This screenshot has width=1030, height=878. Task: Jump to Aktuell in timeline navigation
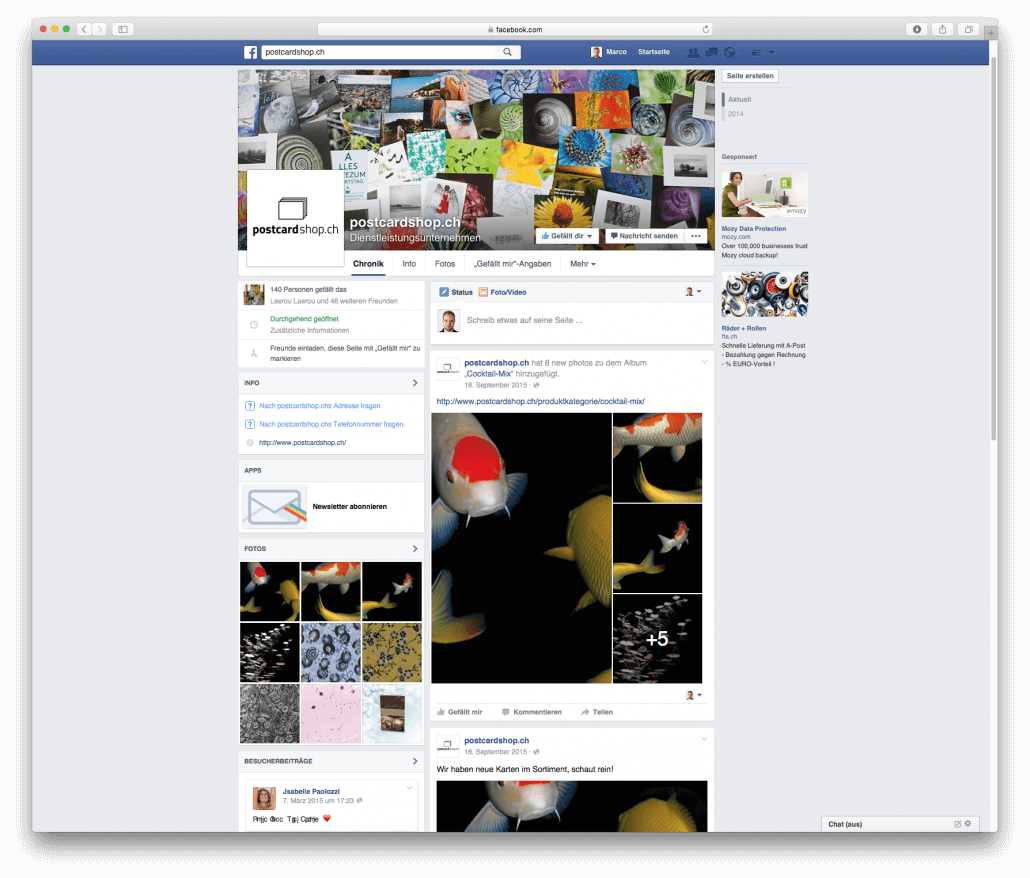click(x=739, y=99)
